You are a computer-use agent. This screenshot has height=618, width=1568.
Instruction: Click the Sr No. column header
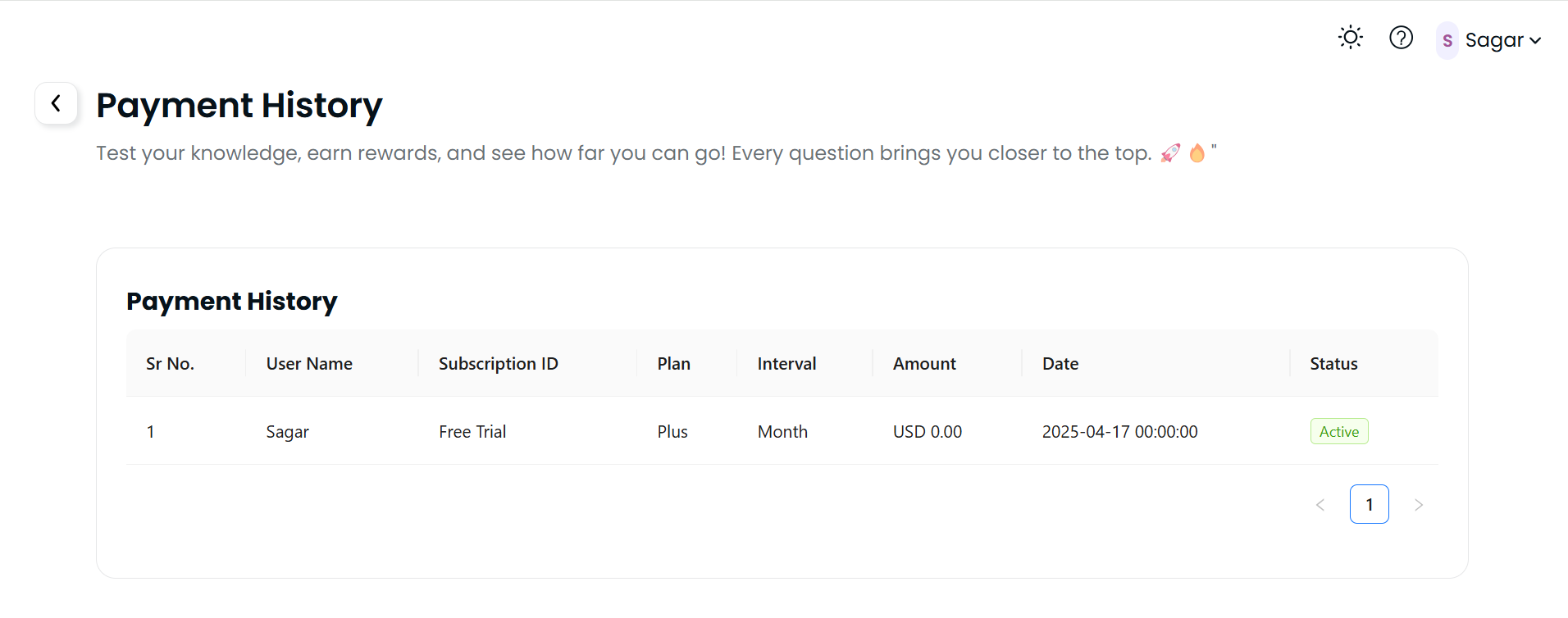170,364
